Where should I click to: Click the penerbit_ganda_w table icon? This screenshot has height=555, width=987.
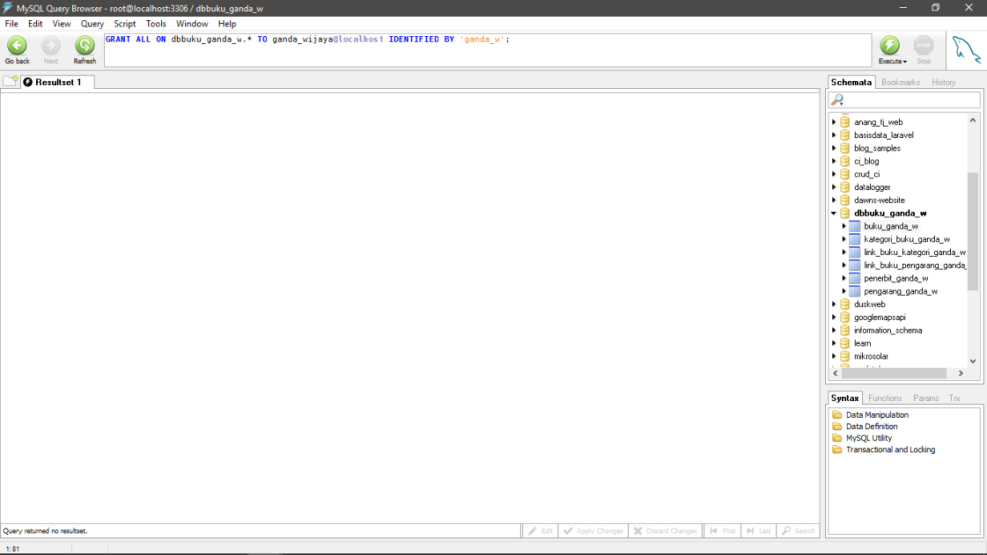pos(854,278)
